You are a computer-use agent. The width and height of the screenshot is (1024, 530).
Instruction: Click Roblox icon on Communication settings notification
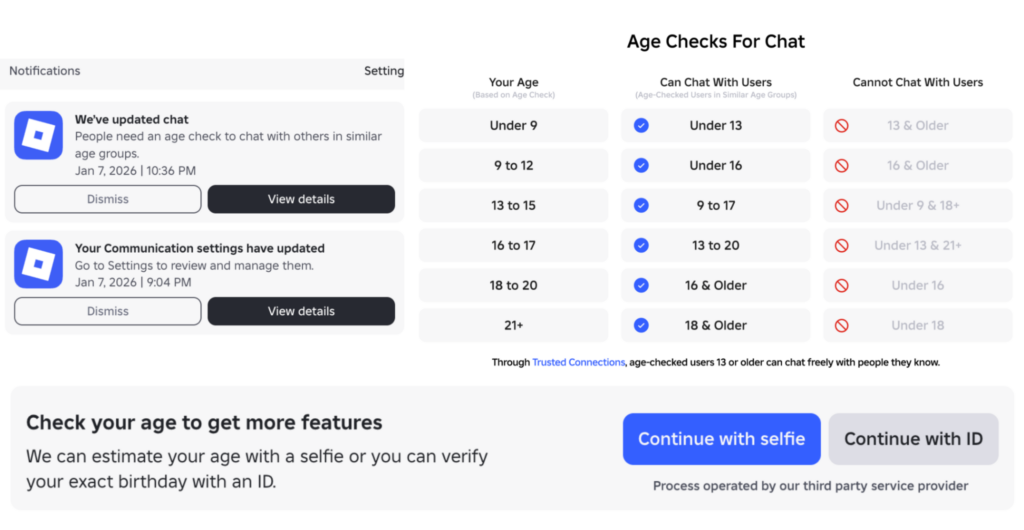click(39, 264)
